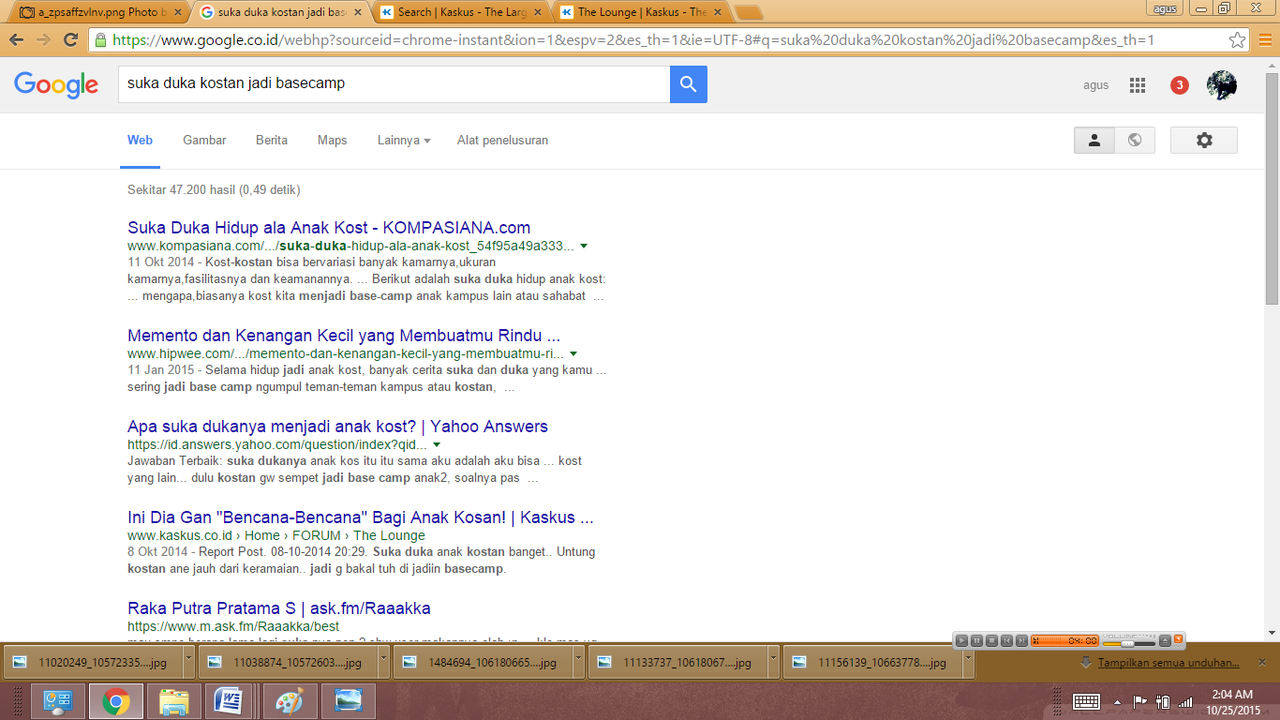Image resolution: width=1280 pixels, height=720 pixels.
Task: Click the agus account name
Action: coord(1096,85)
